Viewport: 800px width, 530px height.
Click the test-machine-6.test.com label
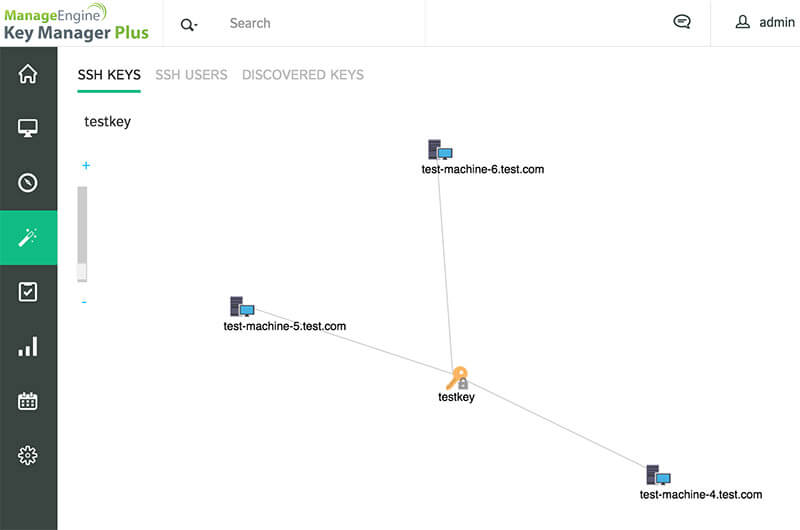pyautogui.click(x=483, y=169)
